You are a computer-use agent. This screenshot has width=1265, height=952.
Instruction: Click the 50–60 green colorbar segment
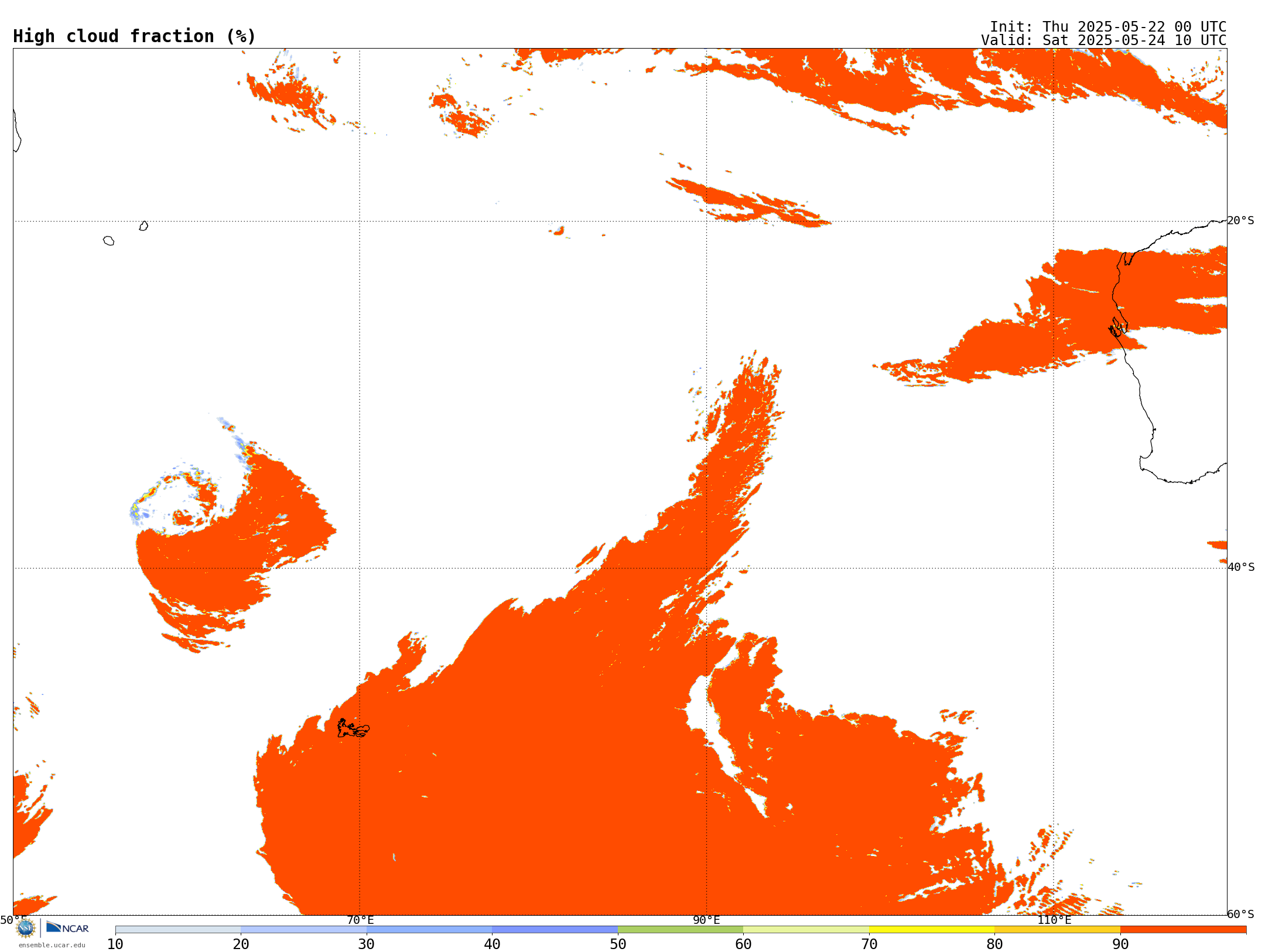click(x=681, y=930)
